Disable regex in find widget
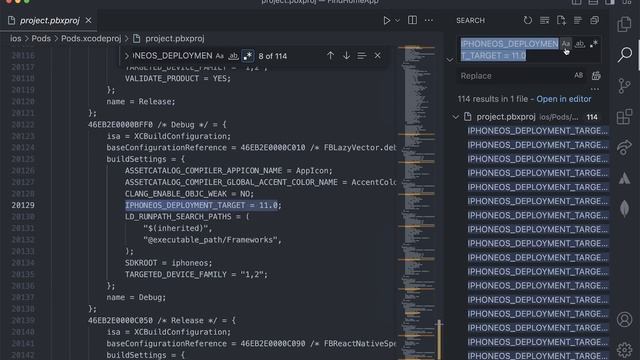The width and height of the screenshot is (640, 360). pyautogui.click(x=247, y=56)
